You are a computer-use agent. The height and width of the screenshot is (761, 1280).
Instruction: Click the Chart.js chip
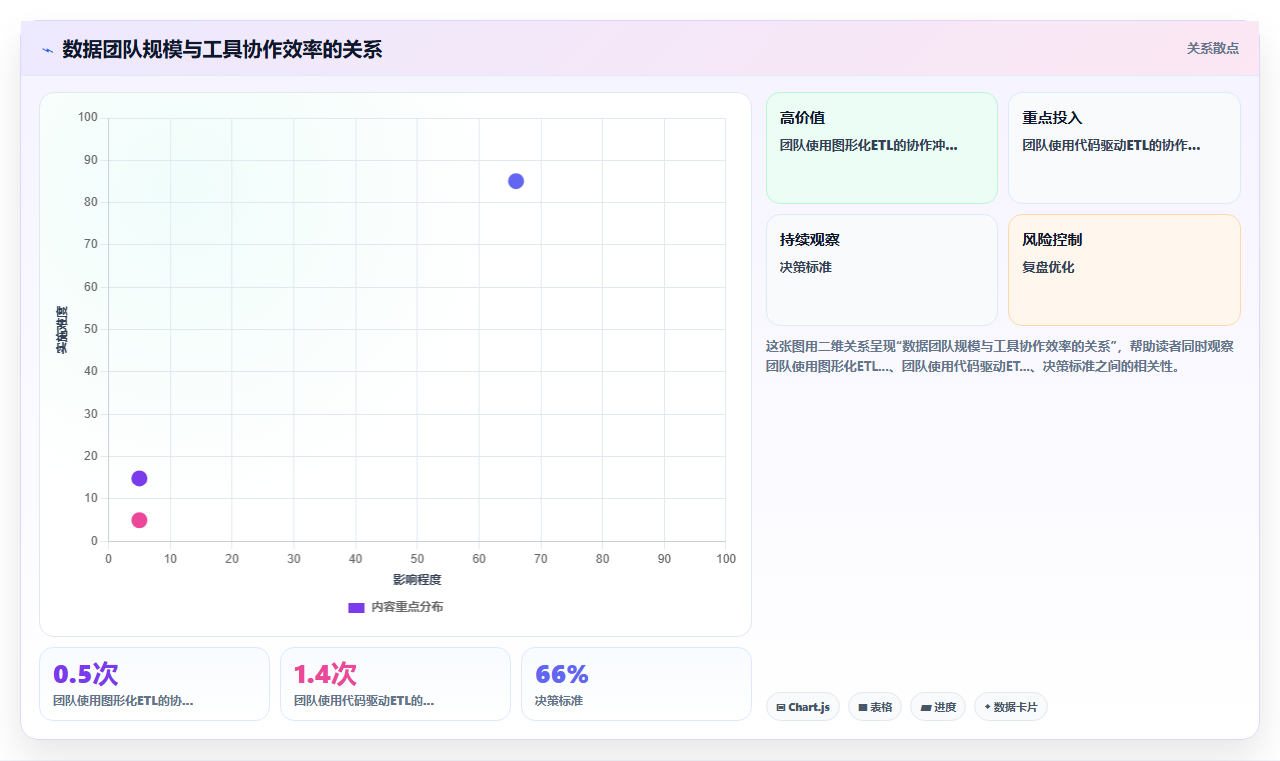[803, 707]
